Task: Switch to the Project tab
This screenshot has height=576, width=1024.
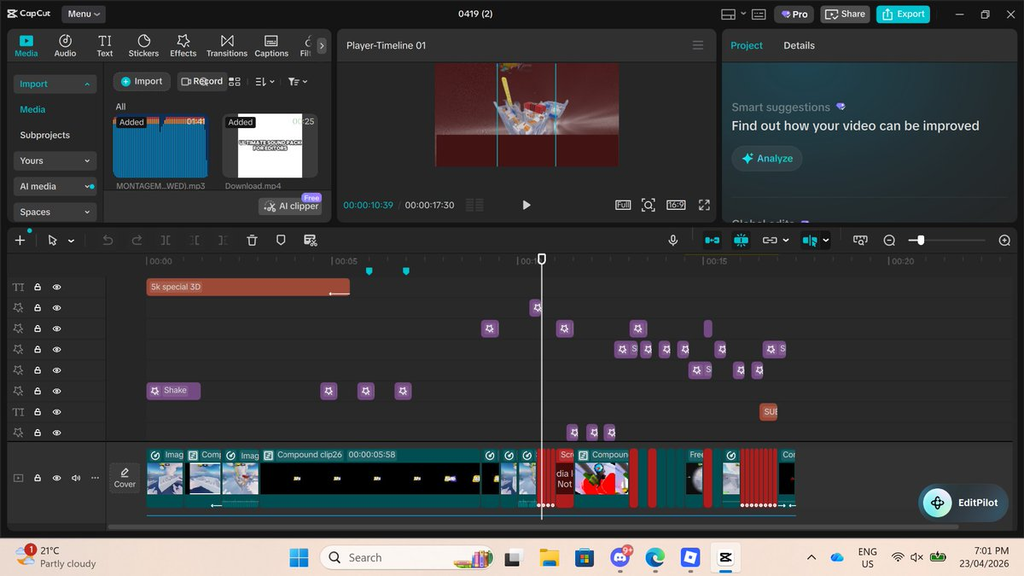Action: coord(746,45)
